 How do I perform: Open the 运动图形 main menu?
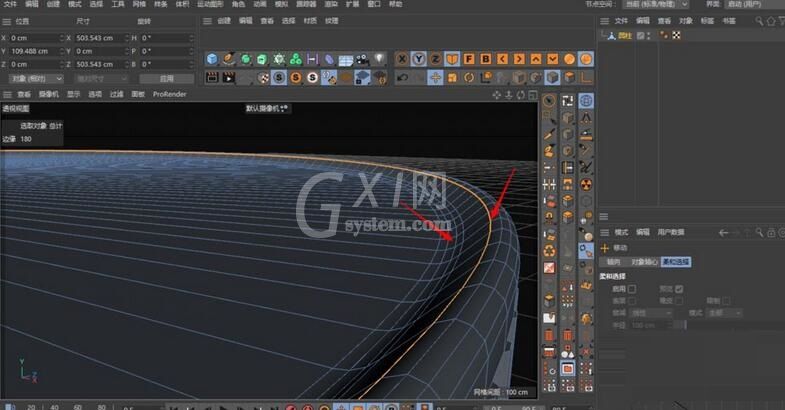click(210, 4)
